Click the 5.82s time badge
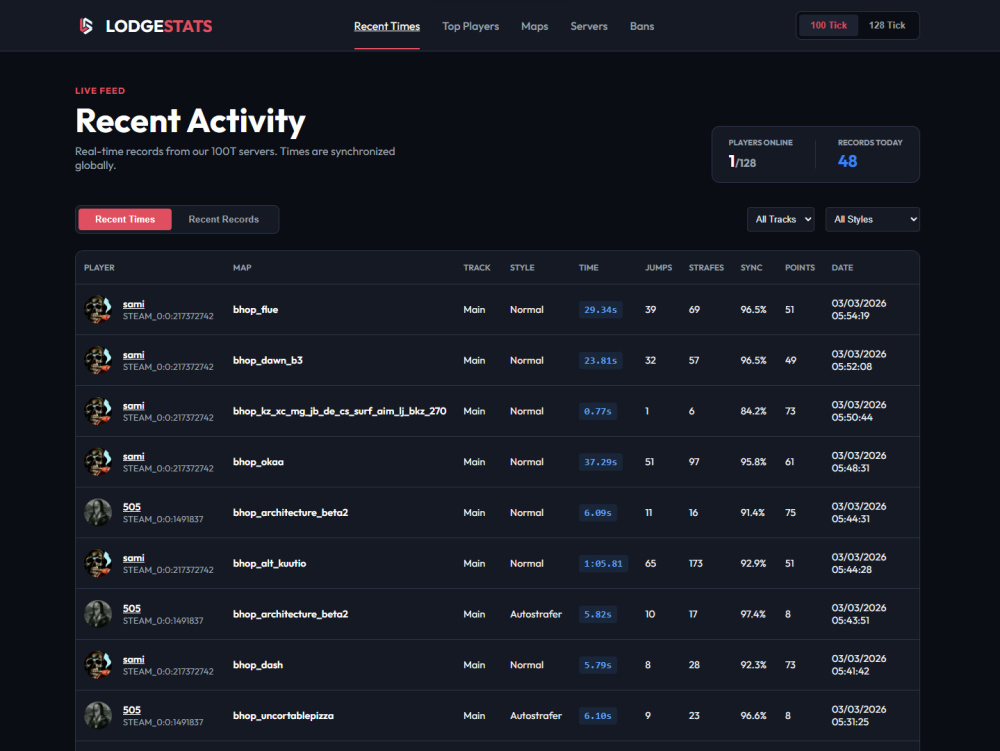The width and height of the screenshot is (1000, 751). coord(598,614)
